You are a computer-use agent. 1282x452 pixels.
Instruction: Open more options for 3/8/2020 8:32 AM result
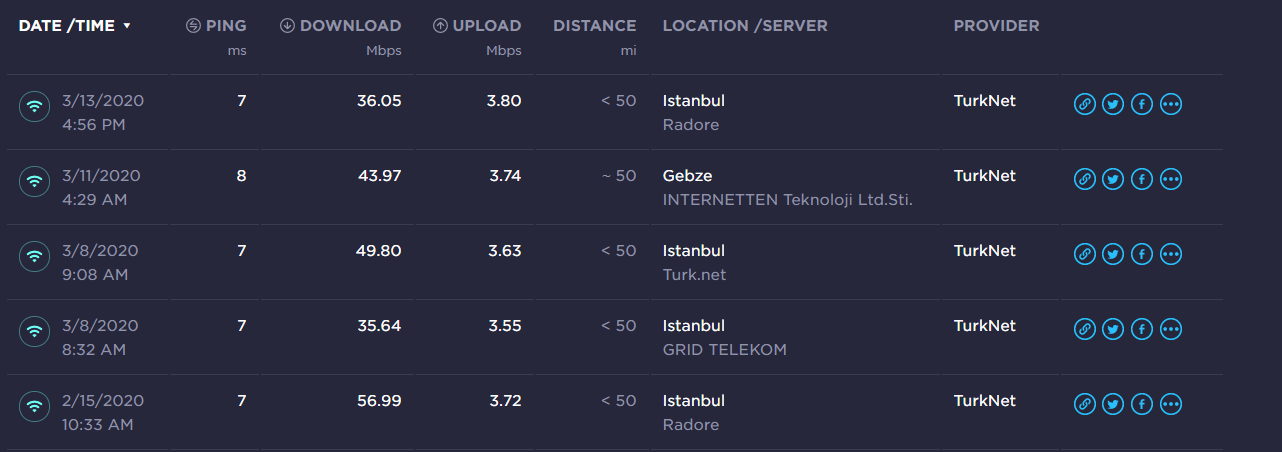click(1171, 329)
